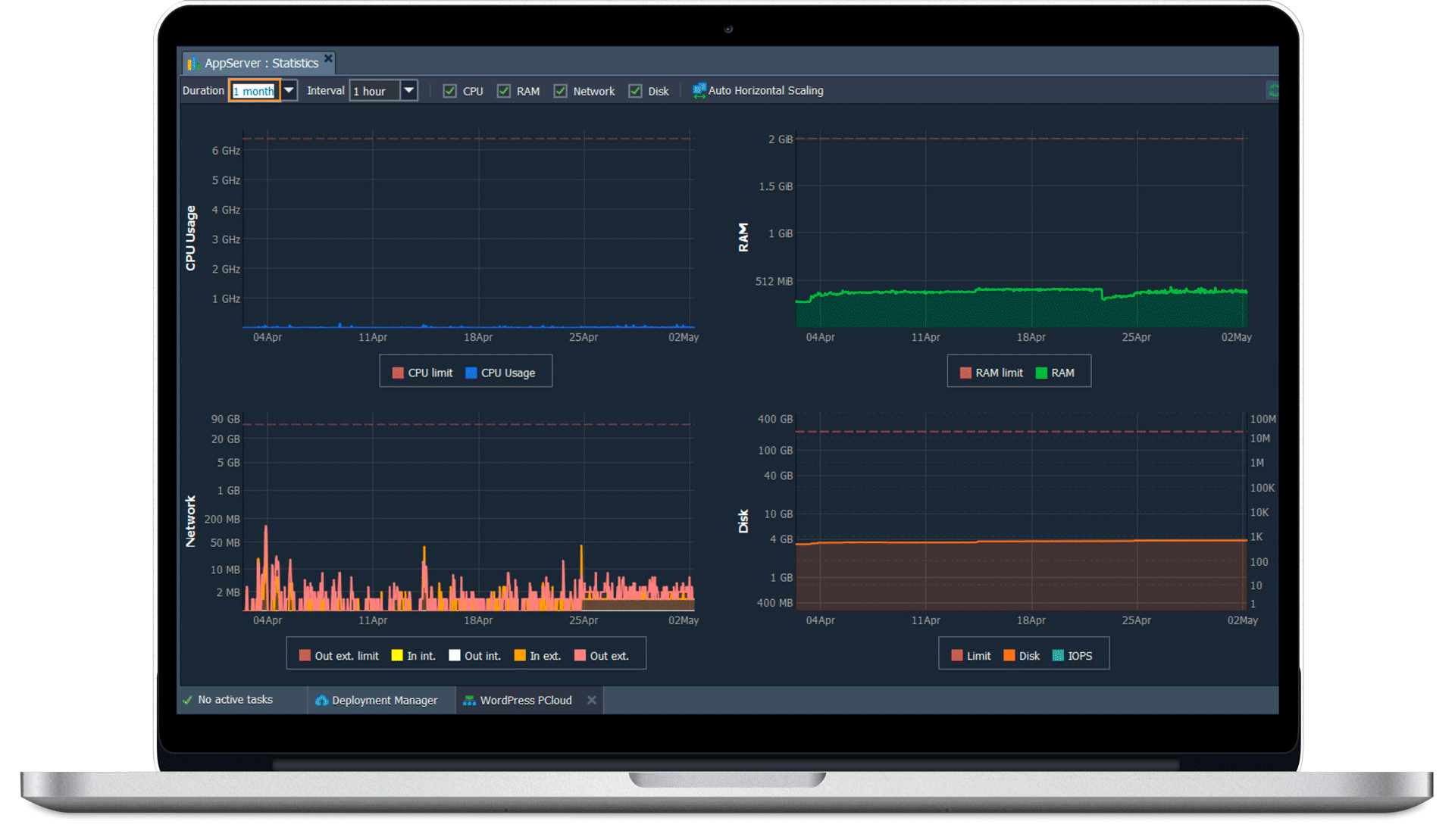Toggle green RAM legend swatch
The height and width of the screenshot is (840, 1455).
pos(1041,373)
